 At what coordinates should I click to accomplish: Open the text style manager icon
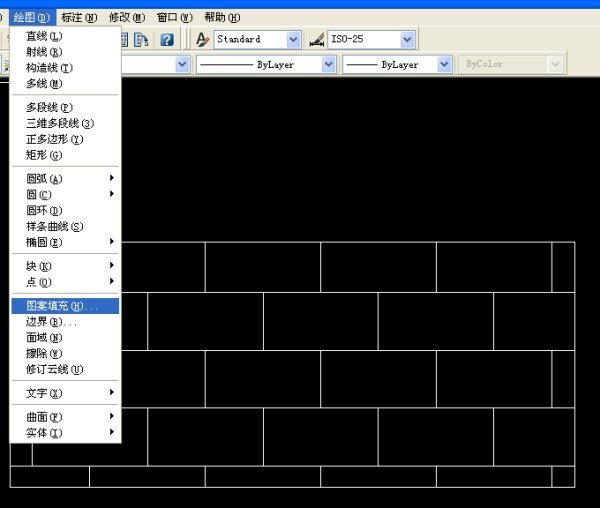point(201,40)
